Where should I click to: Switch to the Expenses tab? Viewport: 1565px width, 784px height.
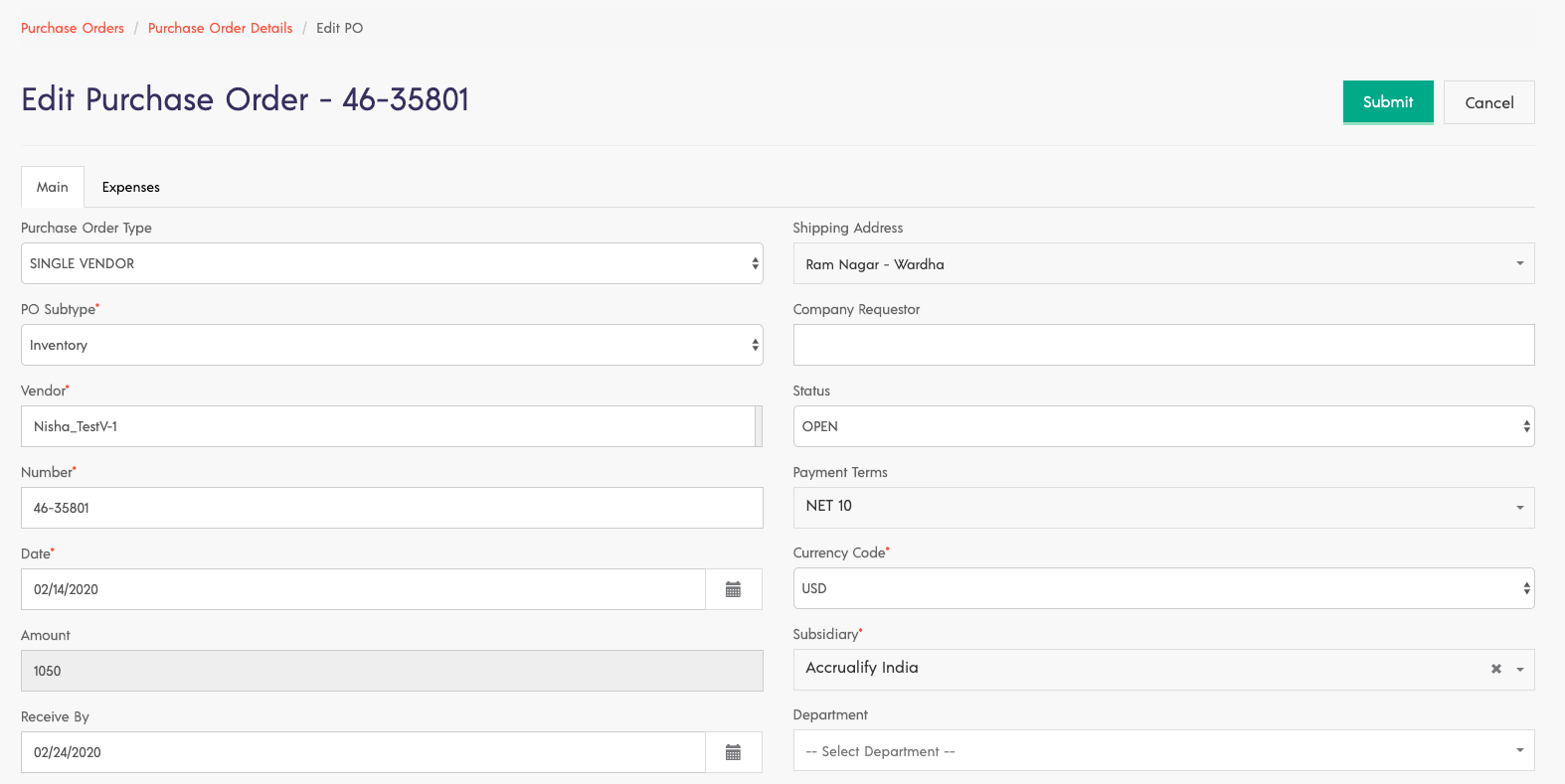[x=131, y=187]
